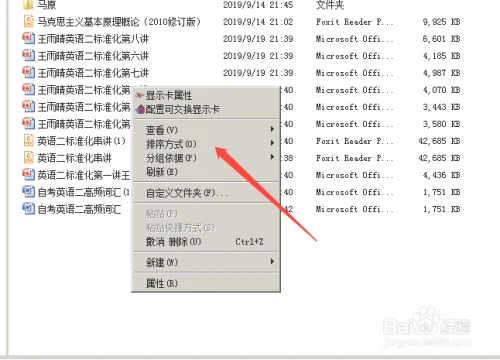The height and width of the screenshot is (360, 500).
Task: Click the 4,987 KB size cell
Action: 441,73
